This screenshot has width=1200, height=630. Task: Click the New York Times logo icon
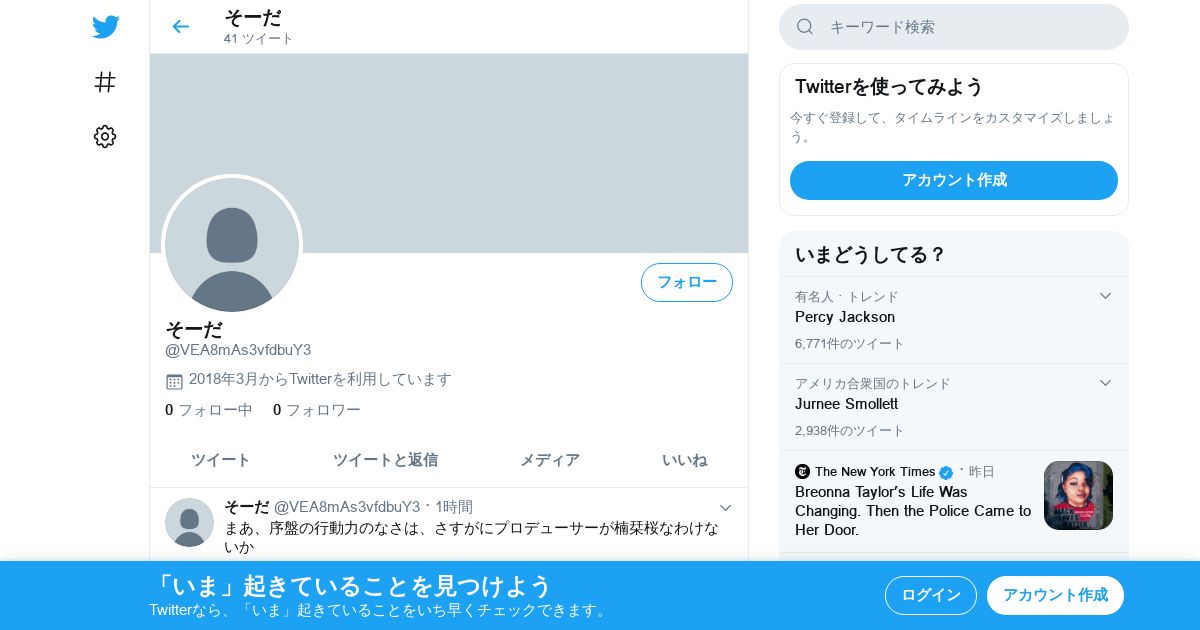point(802,471)
